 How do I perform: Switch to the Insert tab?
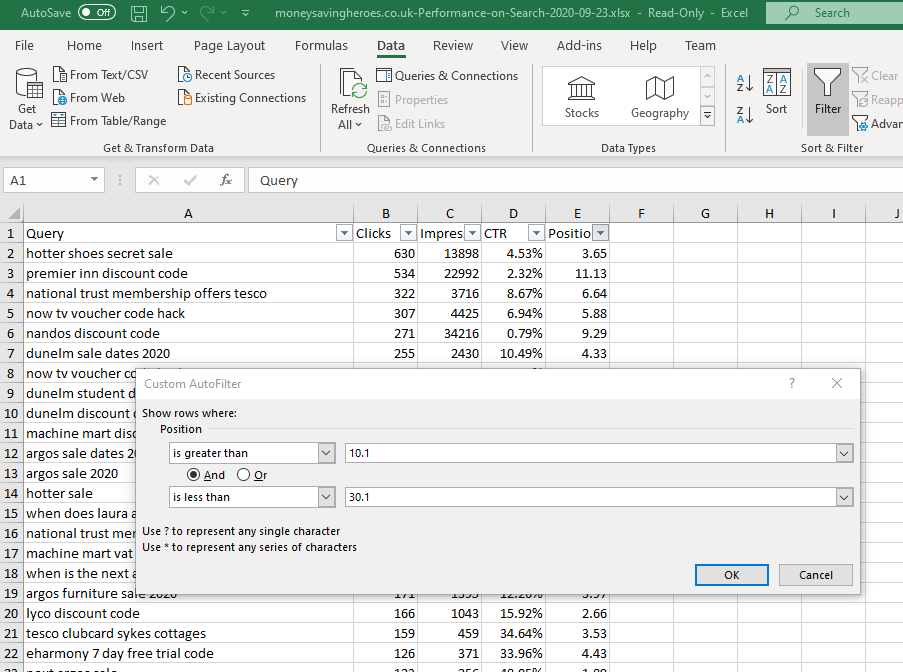tap(146, 45)
